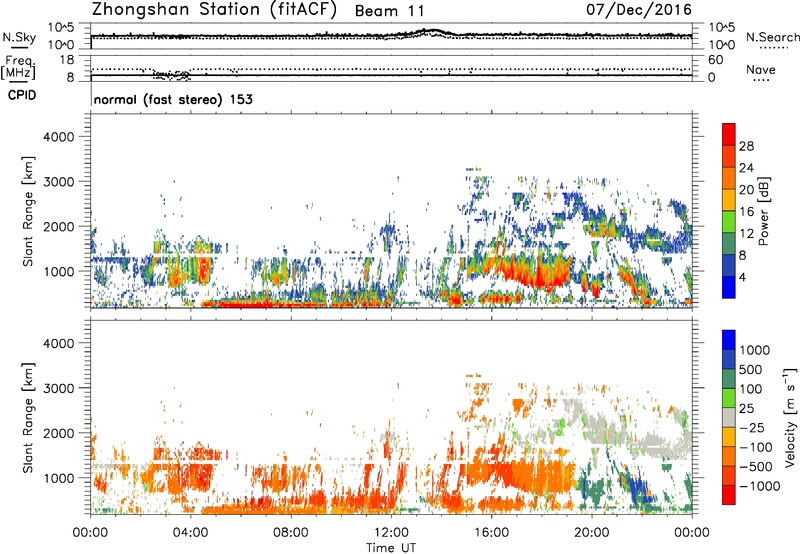Click the '4' Power colorbar tick
This screenshot has height=554, width=800.
coord(742,278)
